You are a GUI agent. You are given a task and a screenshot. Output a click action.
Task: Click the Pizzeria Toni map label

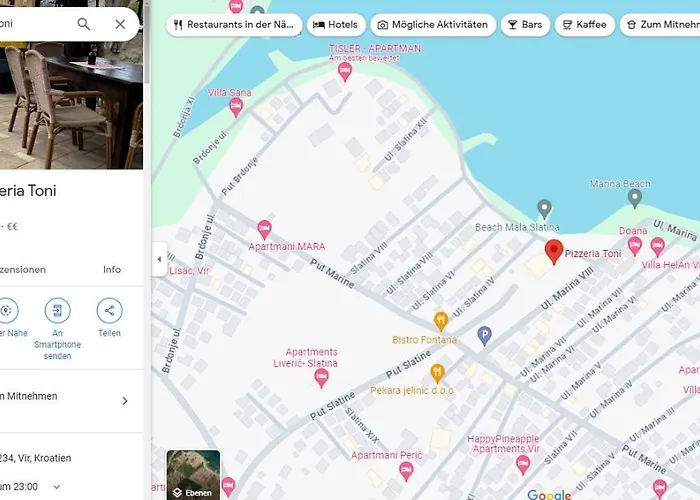click(593, 254)
